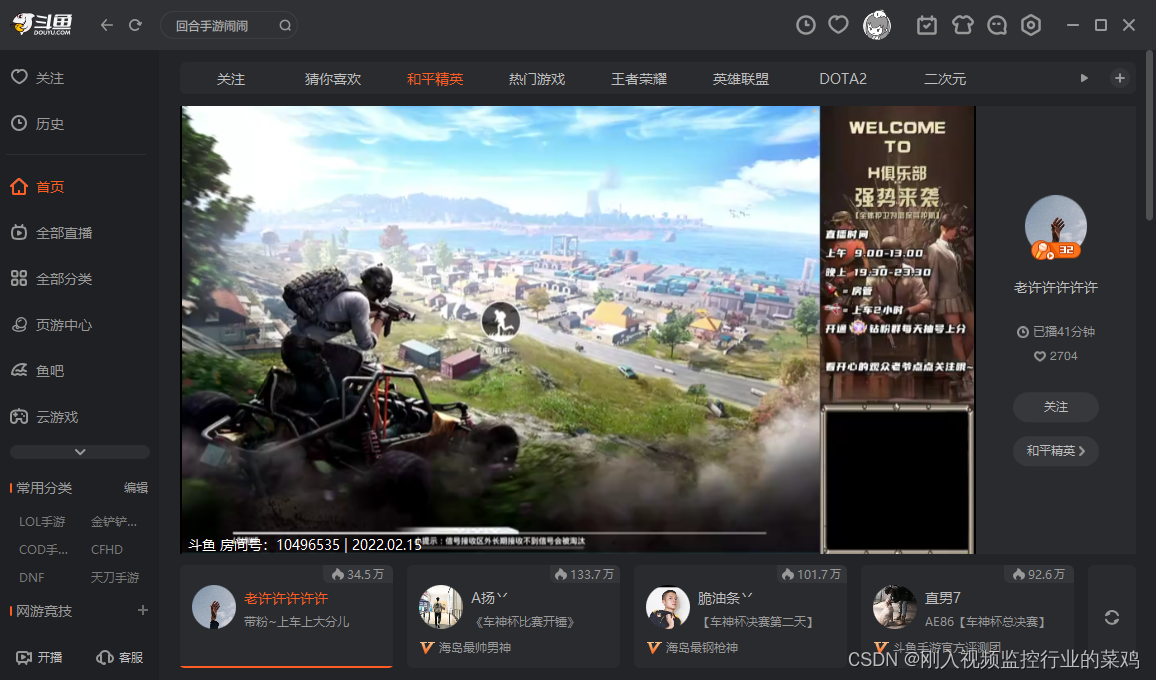Open the LOL手游 category
Viewport: 1156px width, 680px height.
[42, 521]
